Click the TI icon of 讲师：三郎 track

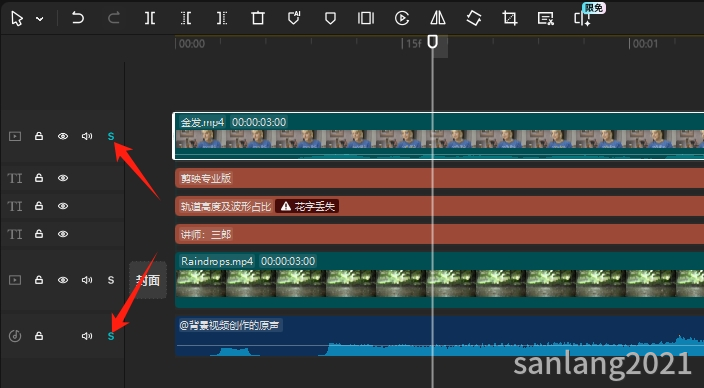point(15,234)
